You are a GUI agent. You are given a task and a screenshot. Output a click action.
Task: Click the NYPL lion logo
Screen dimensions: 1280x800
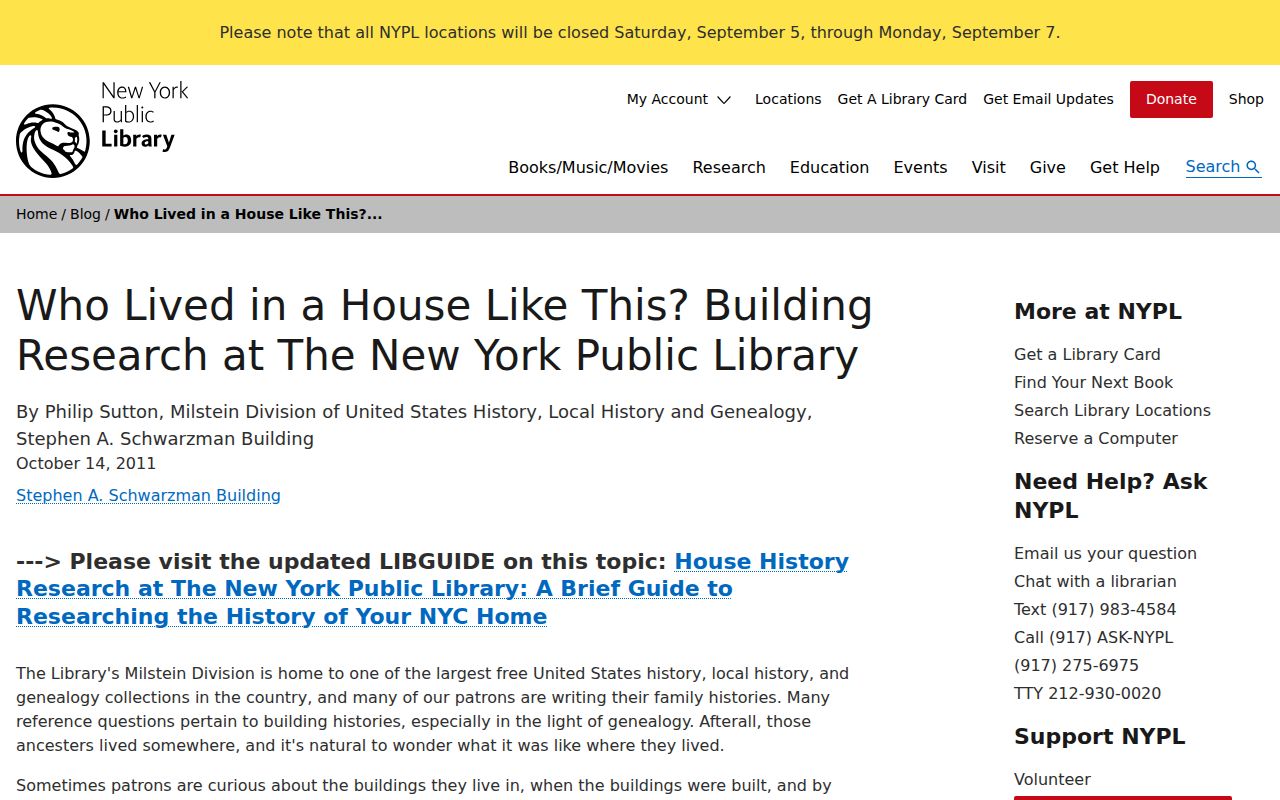(x=53, y=141)
